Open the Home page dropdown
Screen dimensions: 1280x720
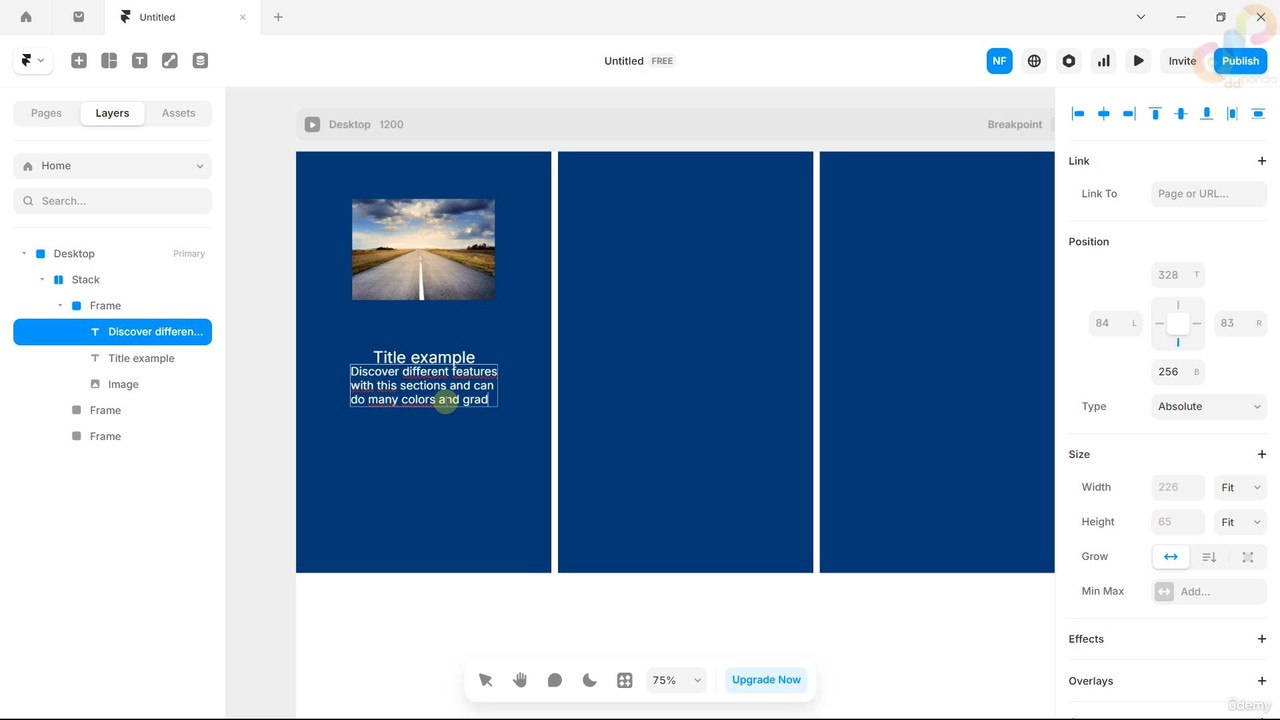pos(112,166)
